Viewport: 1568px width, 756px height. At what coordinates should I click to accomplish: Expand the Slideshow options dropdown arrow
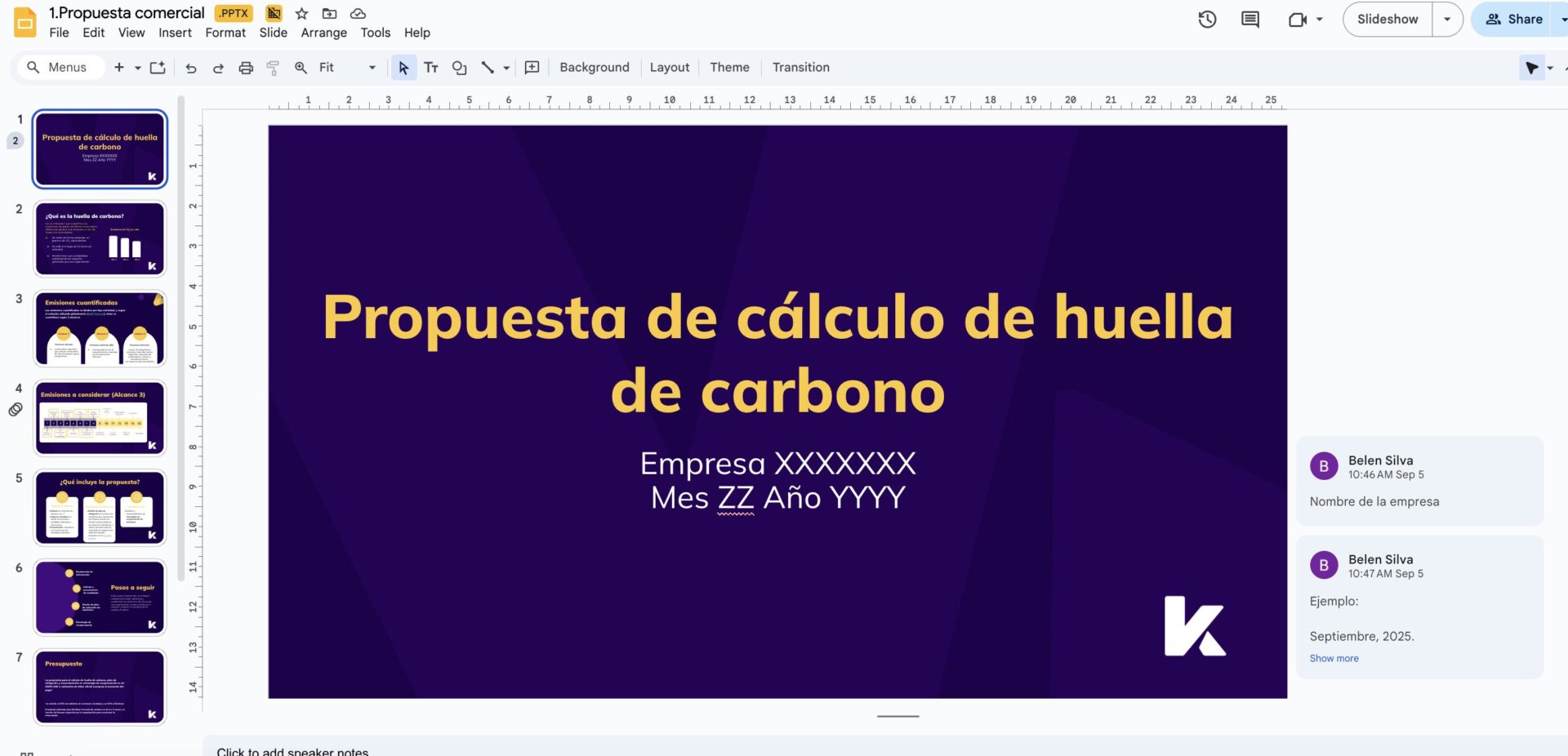click(x=1447, y=20)
